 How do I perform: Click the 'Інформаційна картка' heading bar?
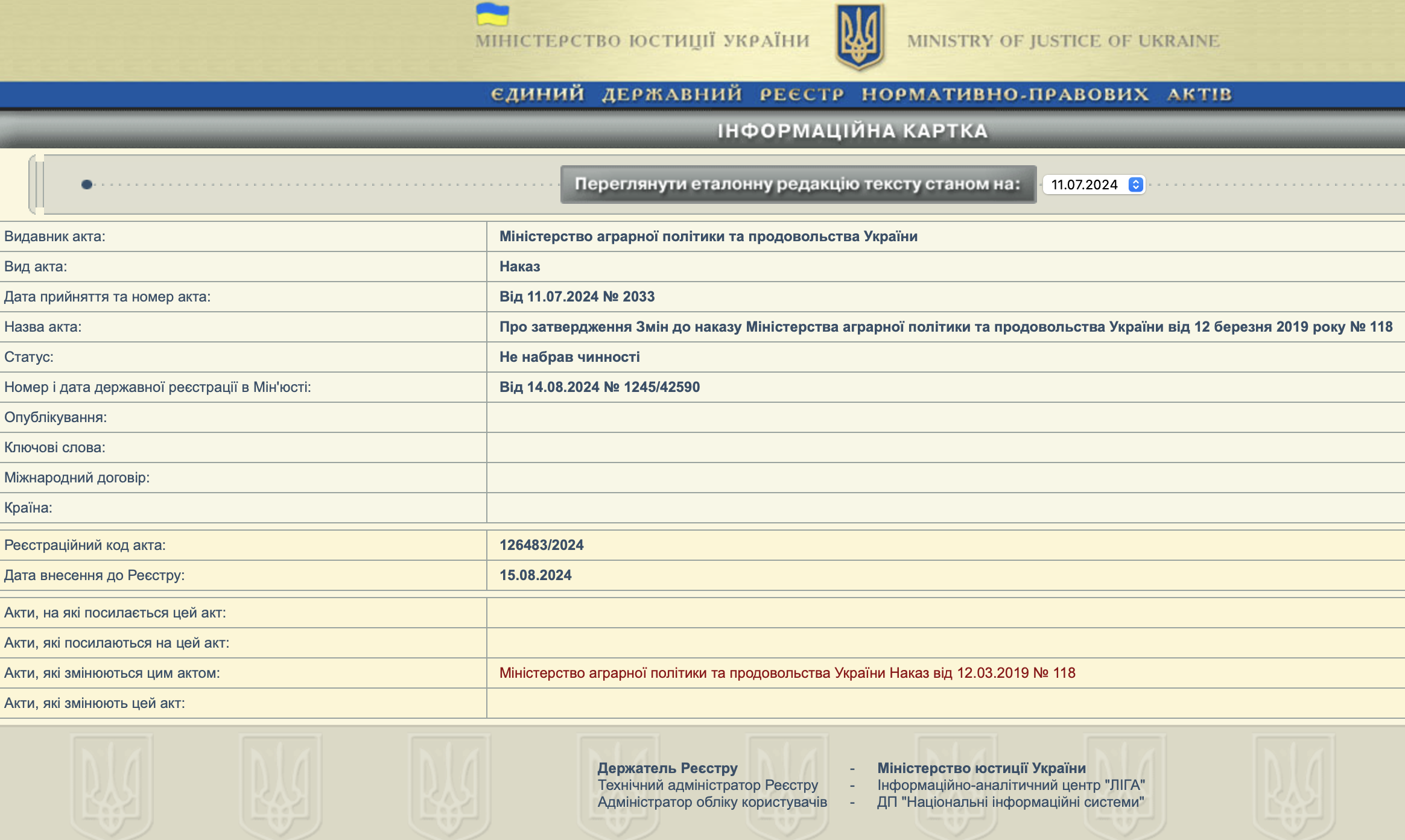click(852, 131)
